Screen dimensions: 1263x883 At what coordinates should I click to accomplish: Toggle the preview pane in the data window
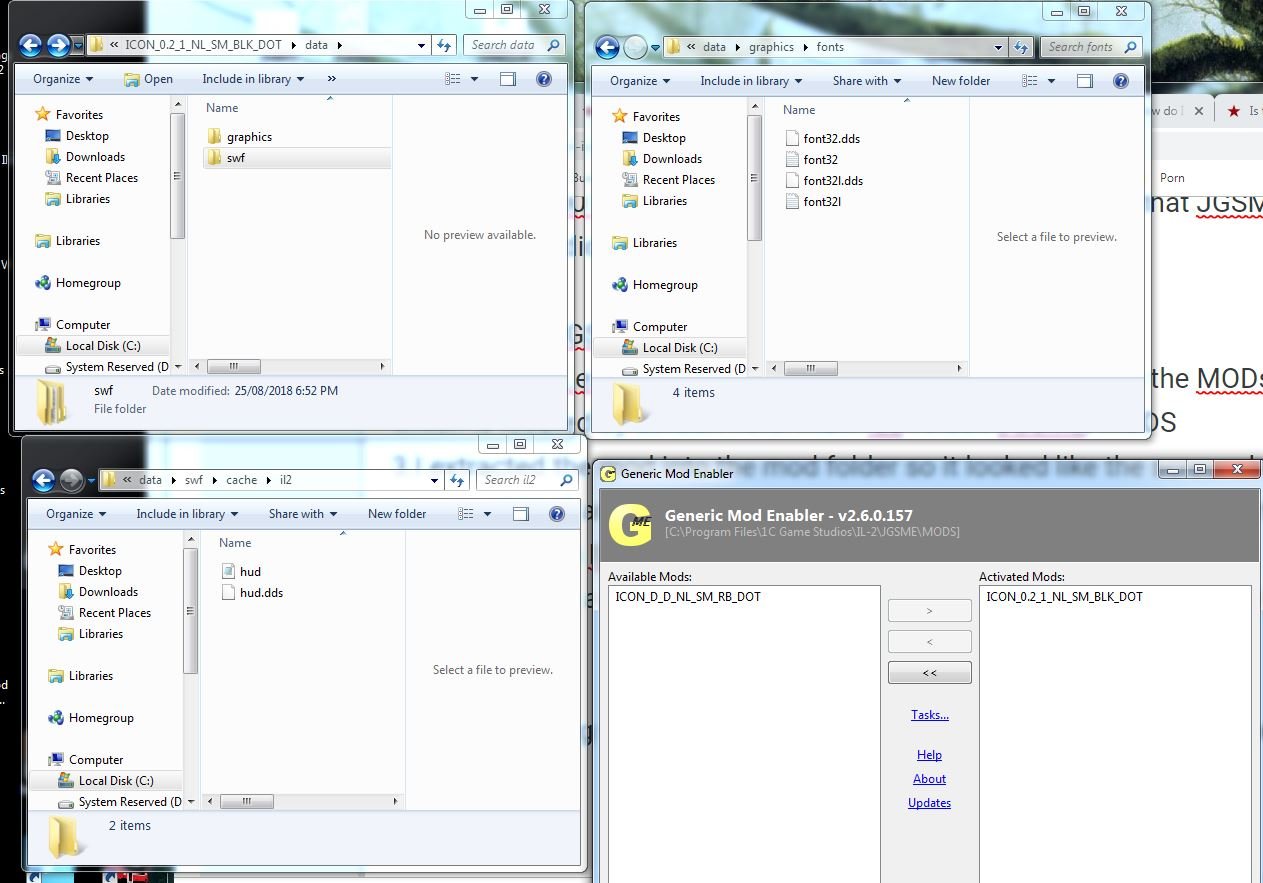(x=508, y=79)
